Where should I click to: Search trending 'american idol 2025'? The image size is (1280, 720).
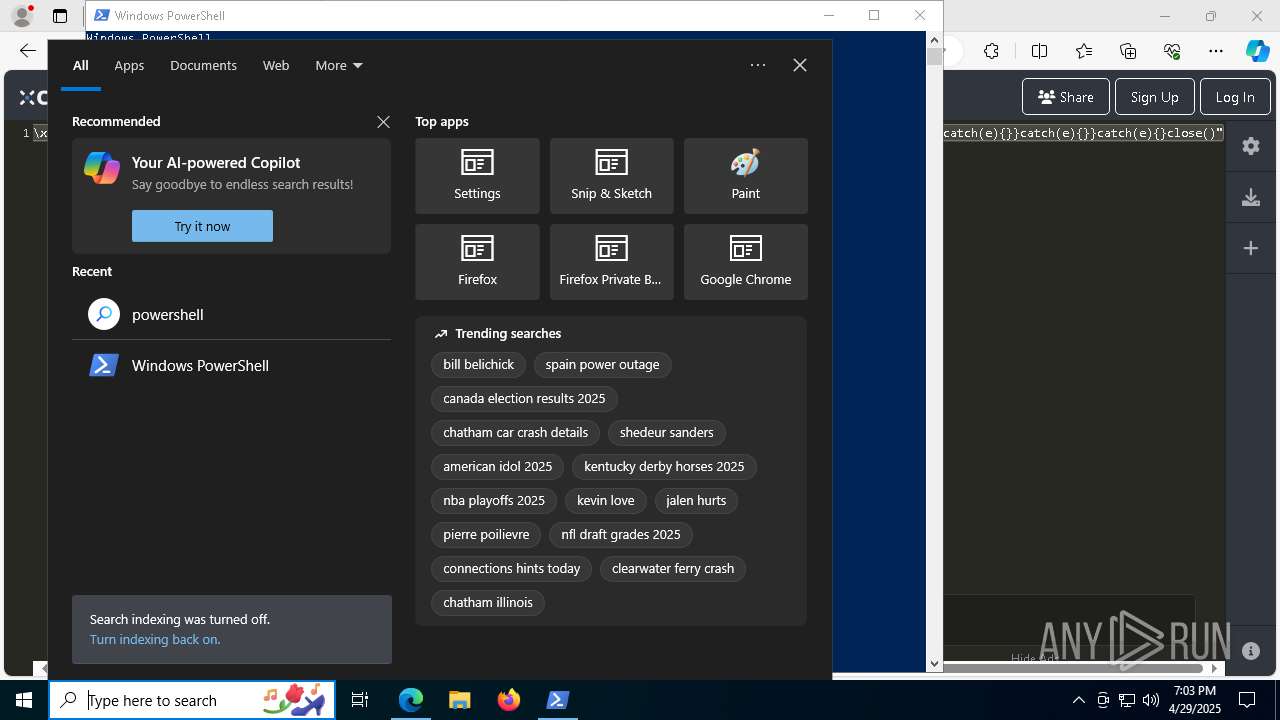(497, 467)
